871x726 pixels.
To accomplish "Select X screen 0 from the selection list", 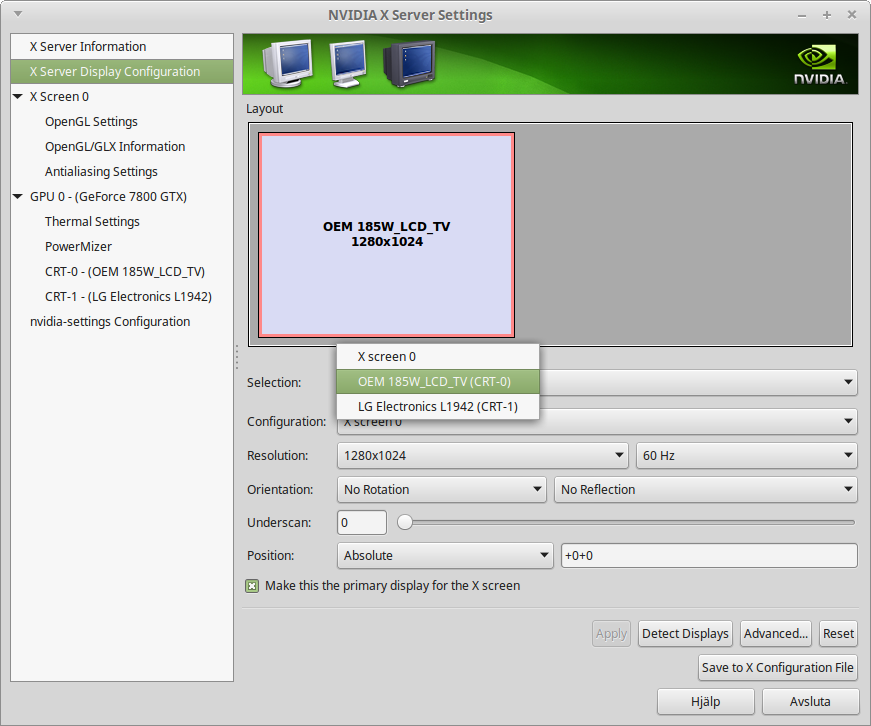I will pos(437,356).
